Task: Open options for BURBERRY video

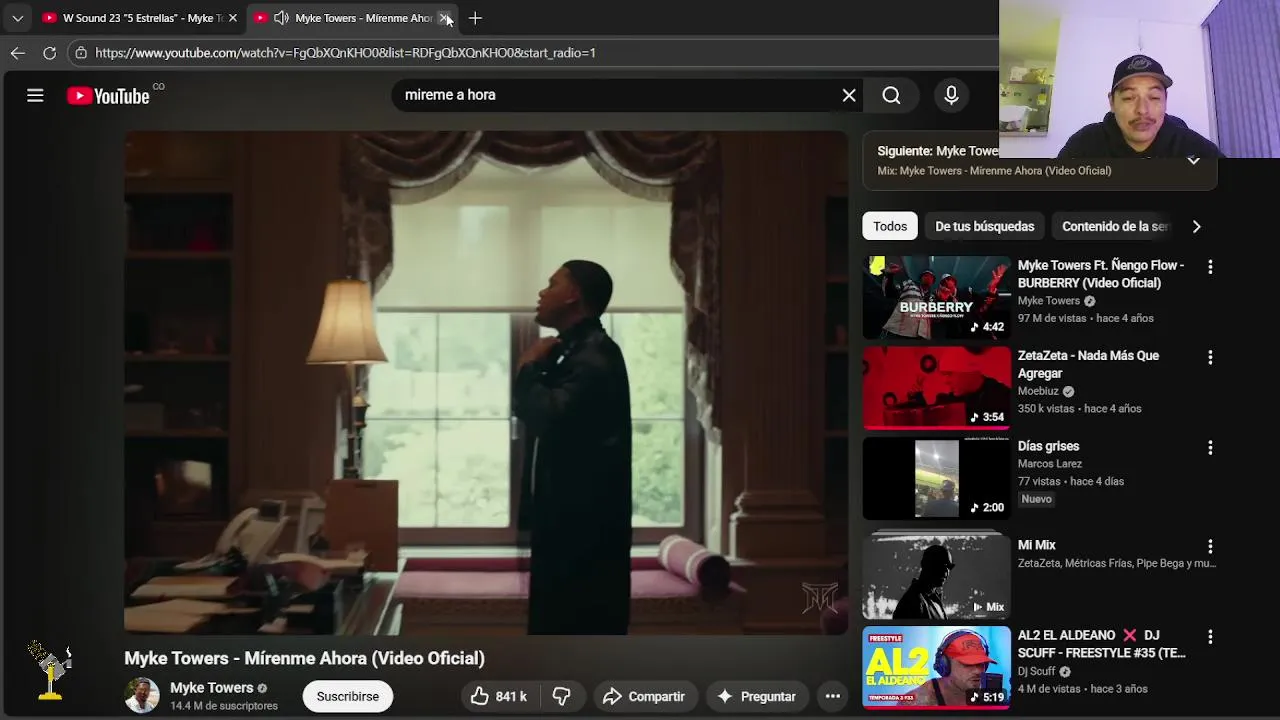Action: [x=1210, y=267]
